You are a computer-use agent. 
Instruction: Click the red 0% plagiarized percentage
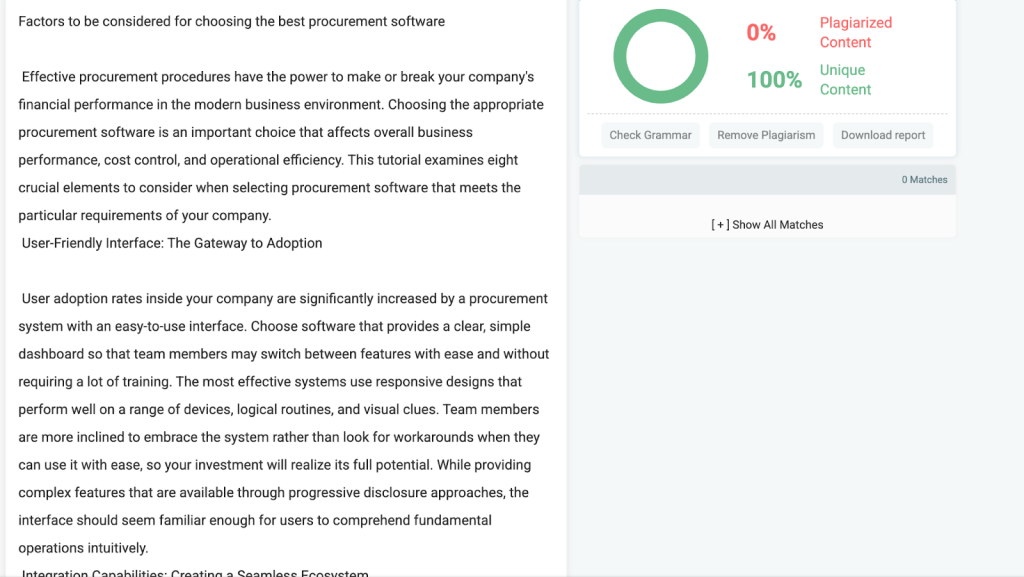tap(761, 33)
